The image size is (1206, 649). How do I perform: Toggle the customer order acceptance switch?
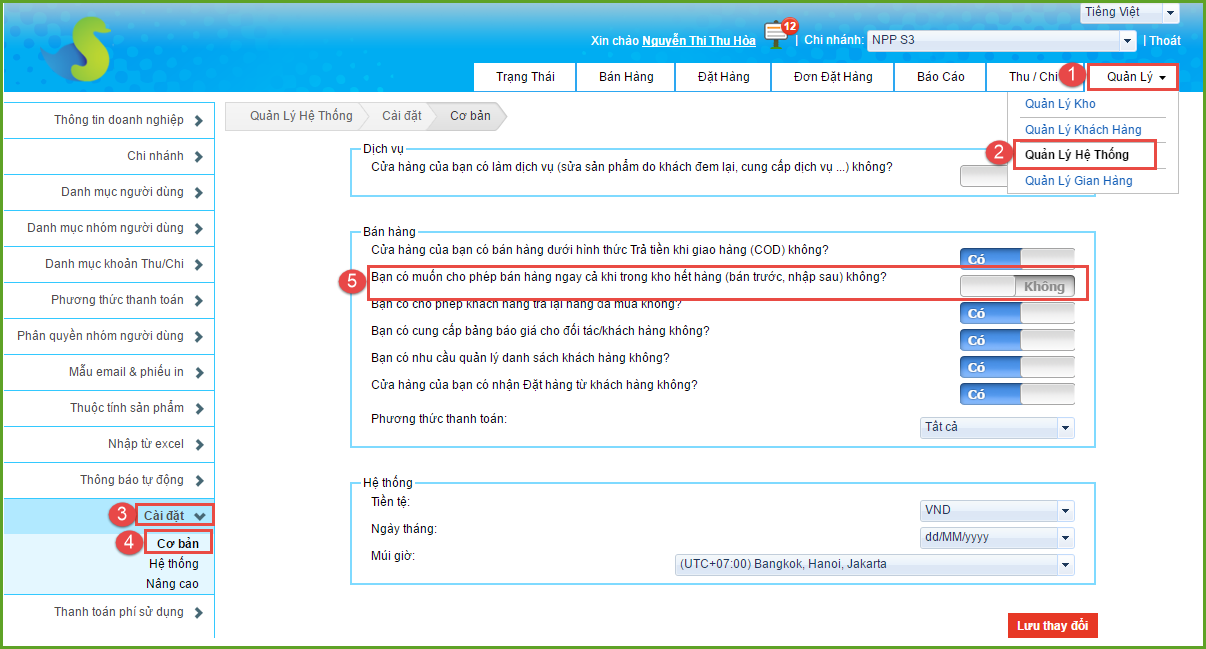1017,394
